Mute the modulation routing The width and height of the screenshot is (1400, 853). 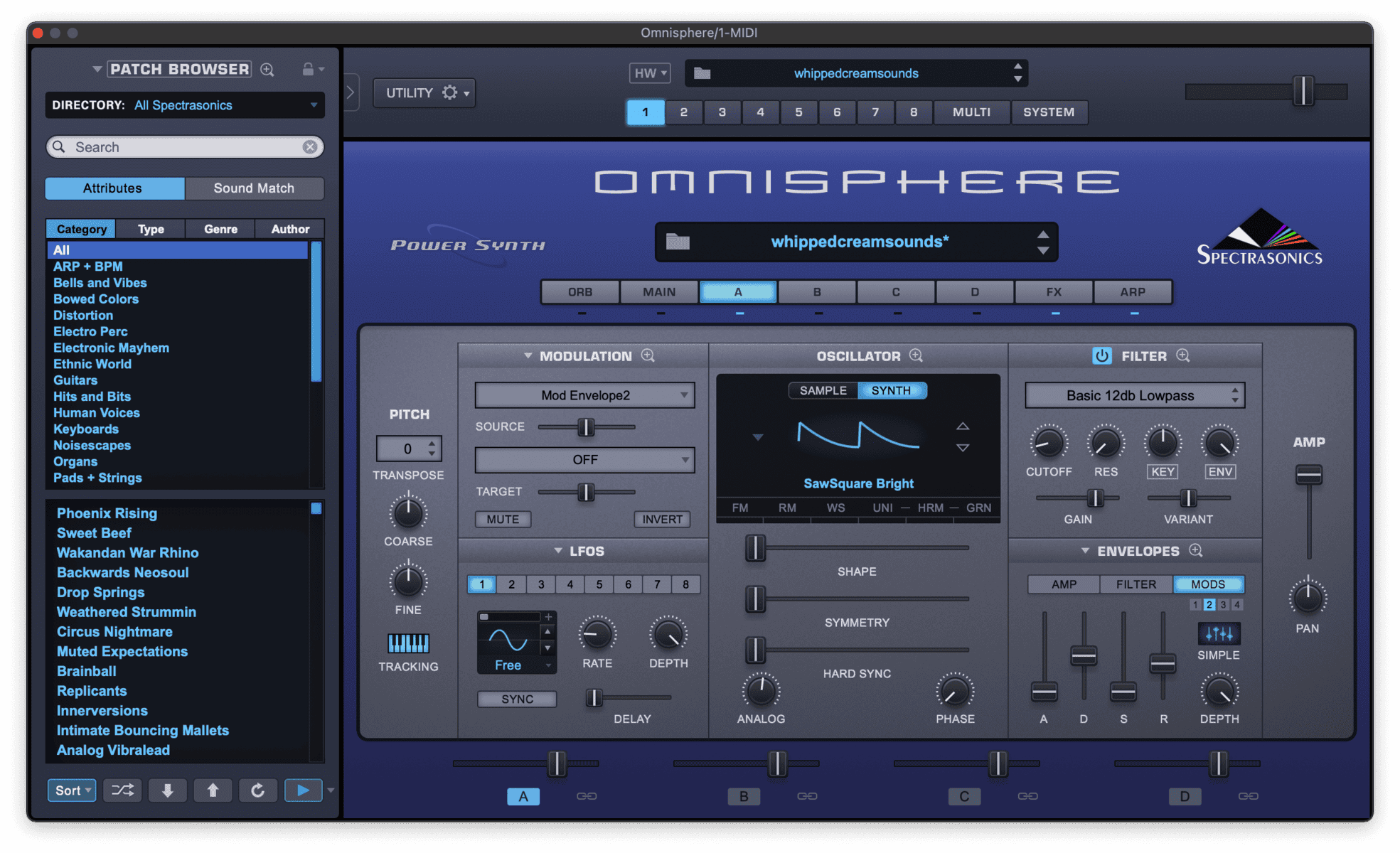[x=503, y=519]
